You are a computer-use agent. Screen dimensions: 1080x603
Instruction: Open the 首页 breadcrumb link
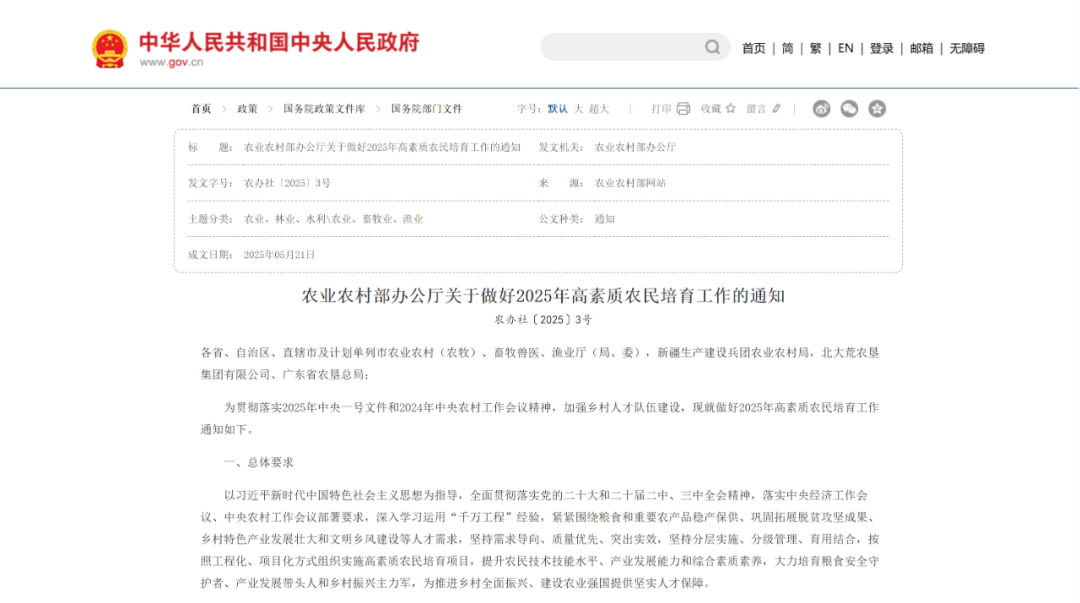(x=201, y=109)
